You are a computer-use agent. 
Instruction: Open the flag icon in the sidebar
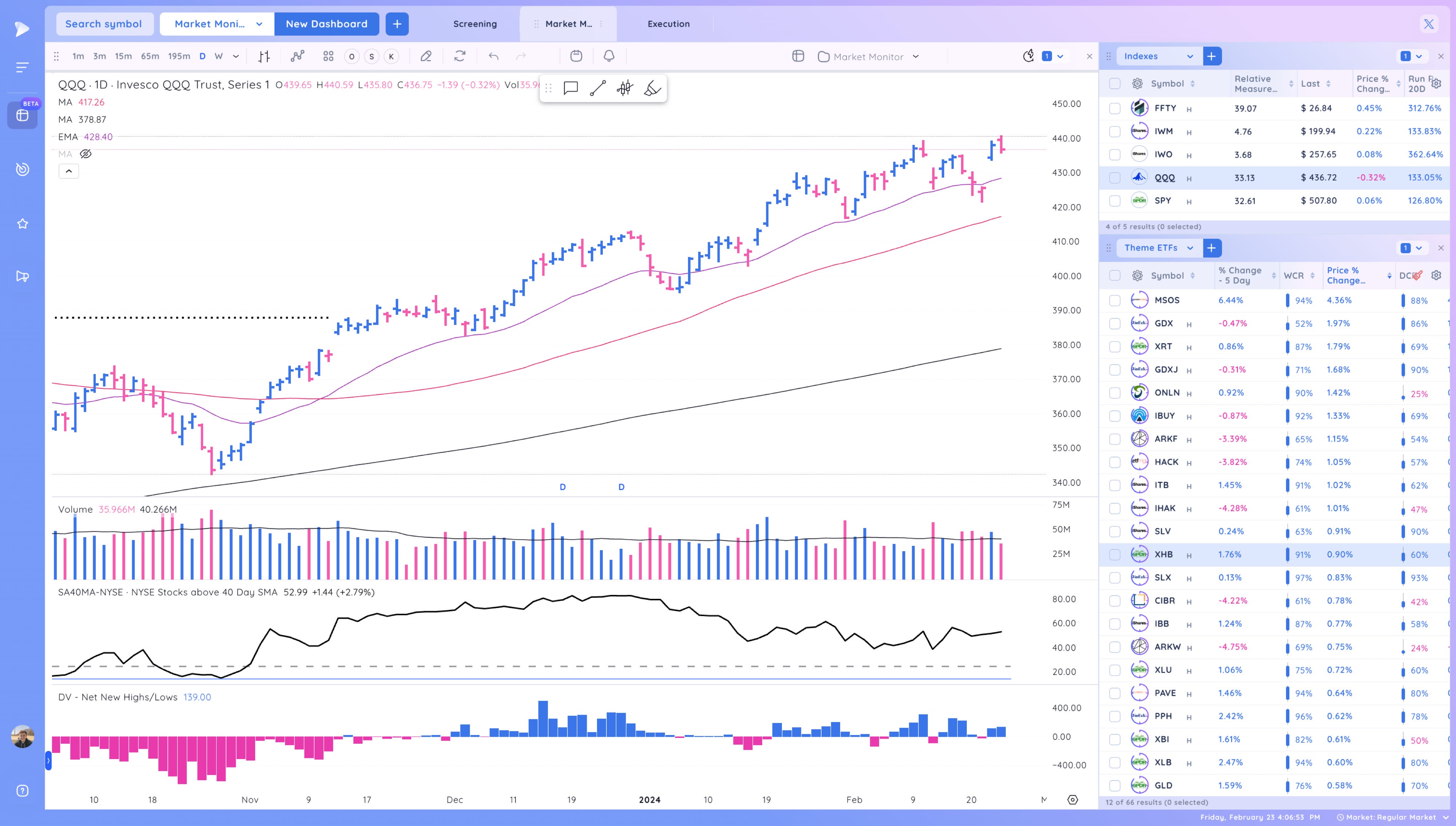[x=22, y=276]
